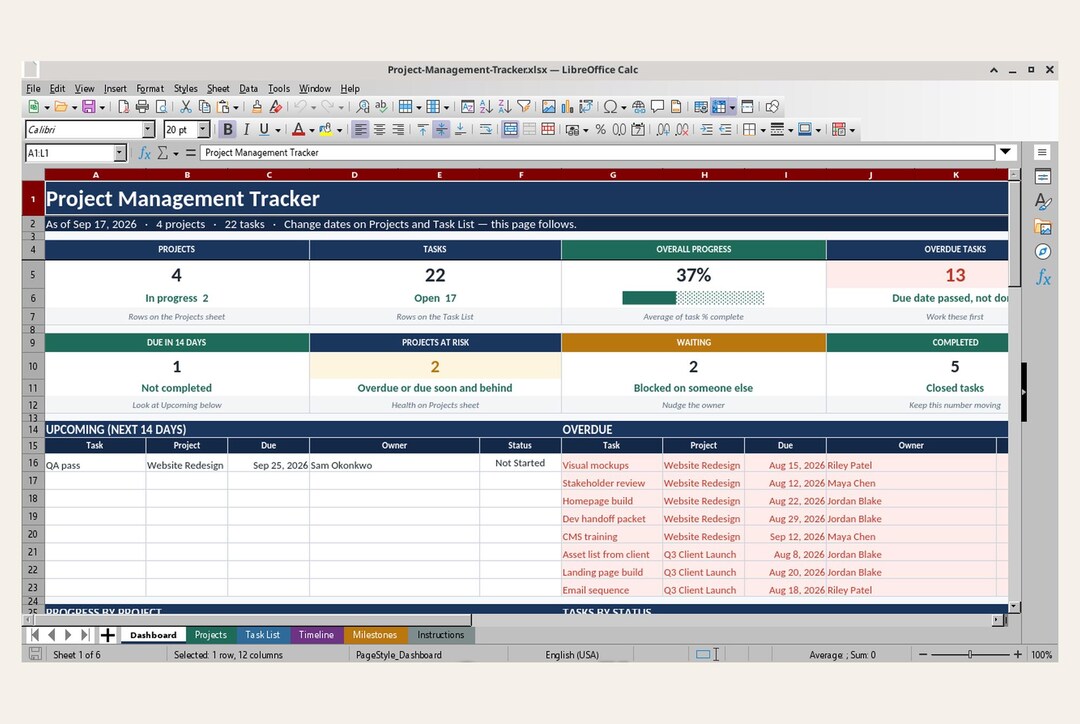The width and height of the screenshot is (1080, 724).
Task: Toggle Bold formatting
Action: (228, 130)
